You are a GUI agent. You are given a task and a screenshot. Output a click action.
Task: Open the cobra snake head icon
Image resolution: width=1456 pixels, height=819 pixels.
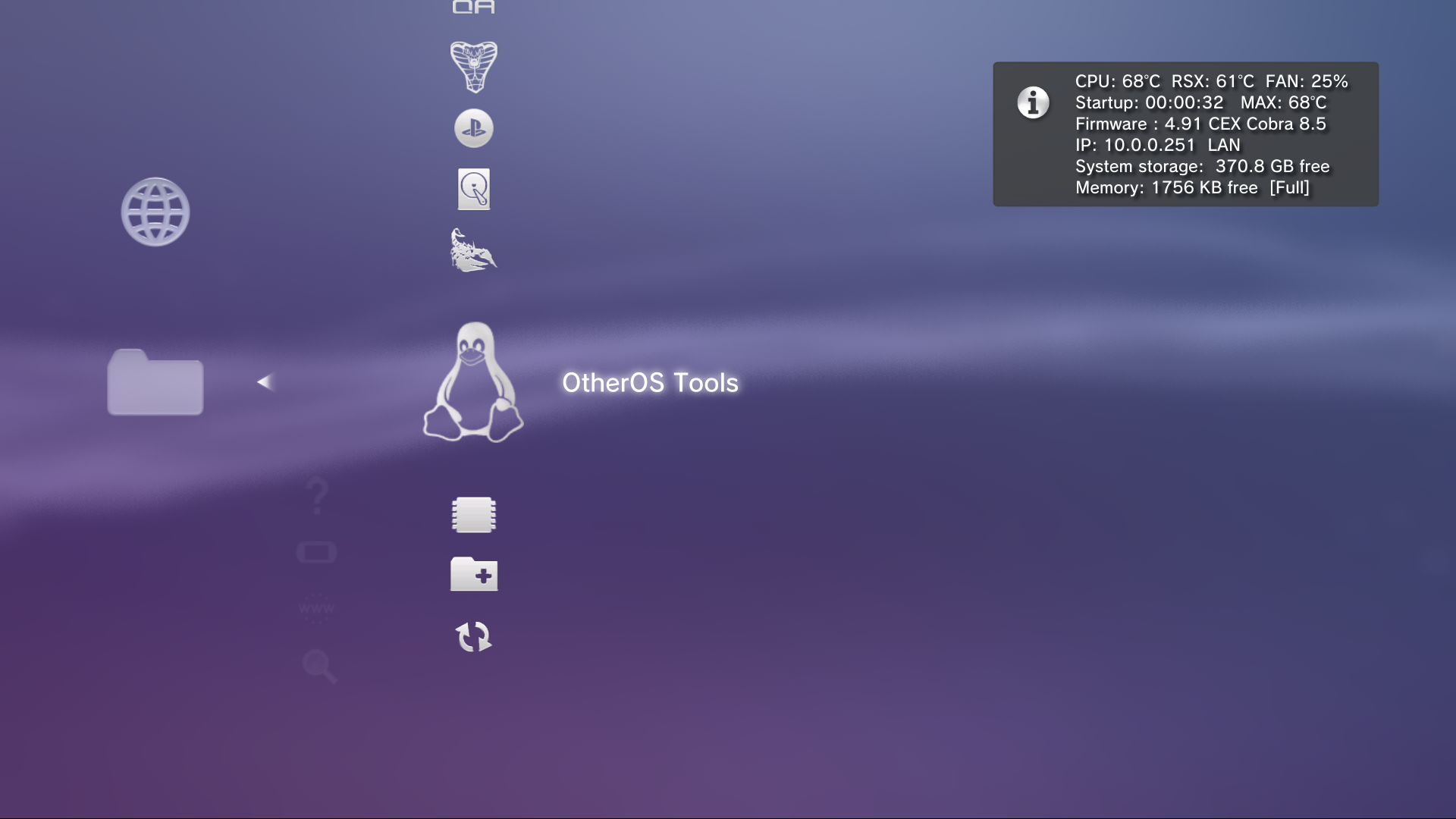click(x=474, y=67)
